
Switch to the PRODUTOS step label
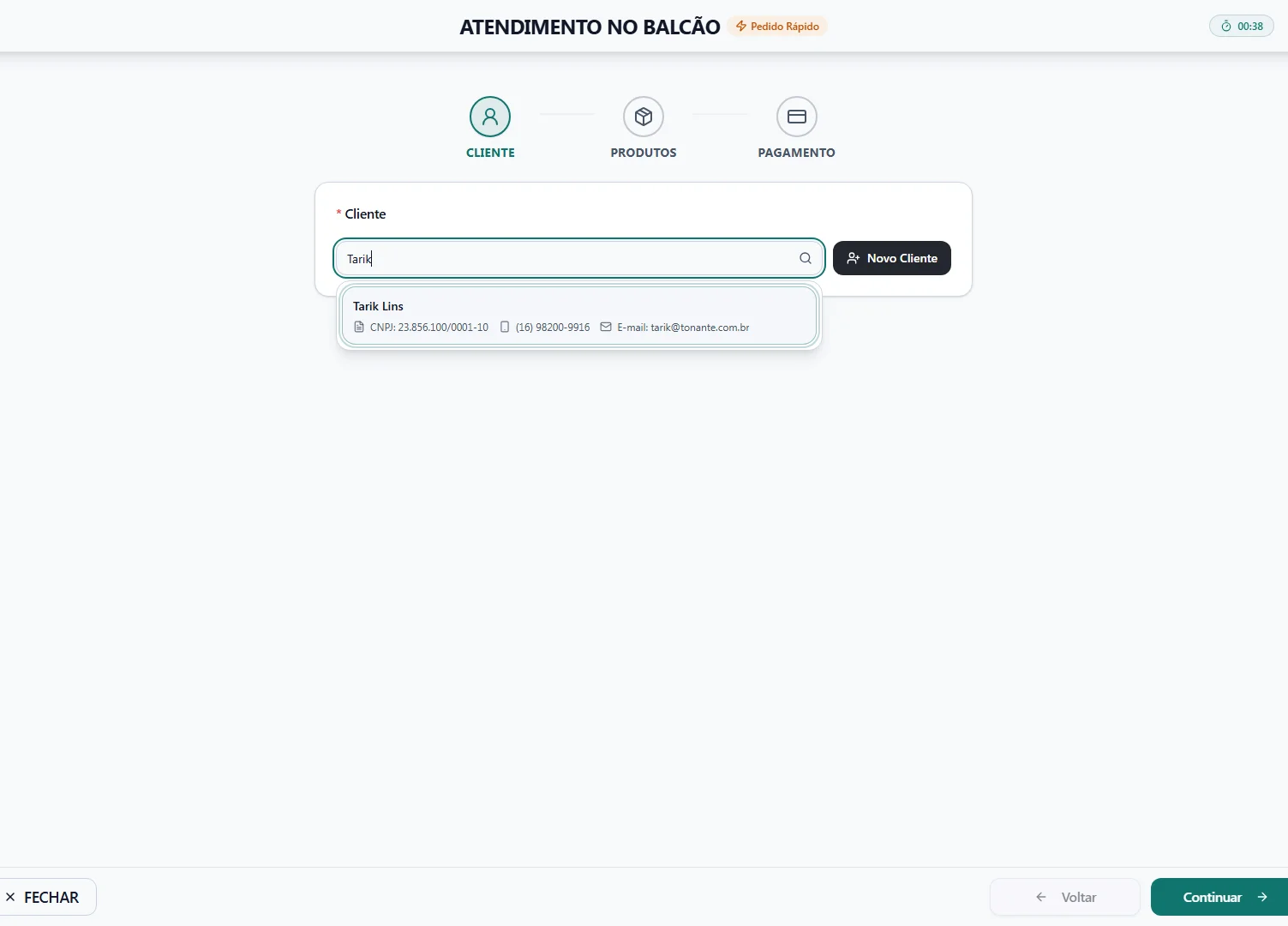(644, 153)
